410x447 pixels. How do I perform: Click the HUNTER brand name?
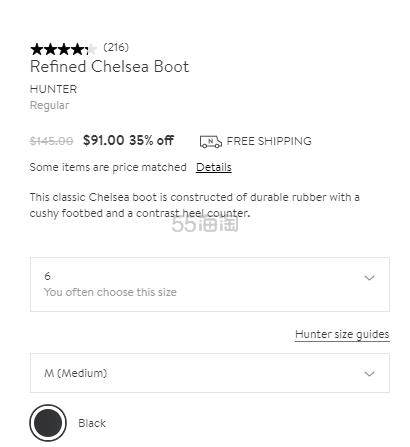53,89
